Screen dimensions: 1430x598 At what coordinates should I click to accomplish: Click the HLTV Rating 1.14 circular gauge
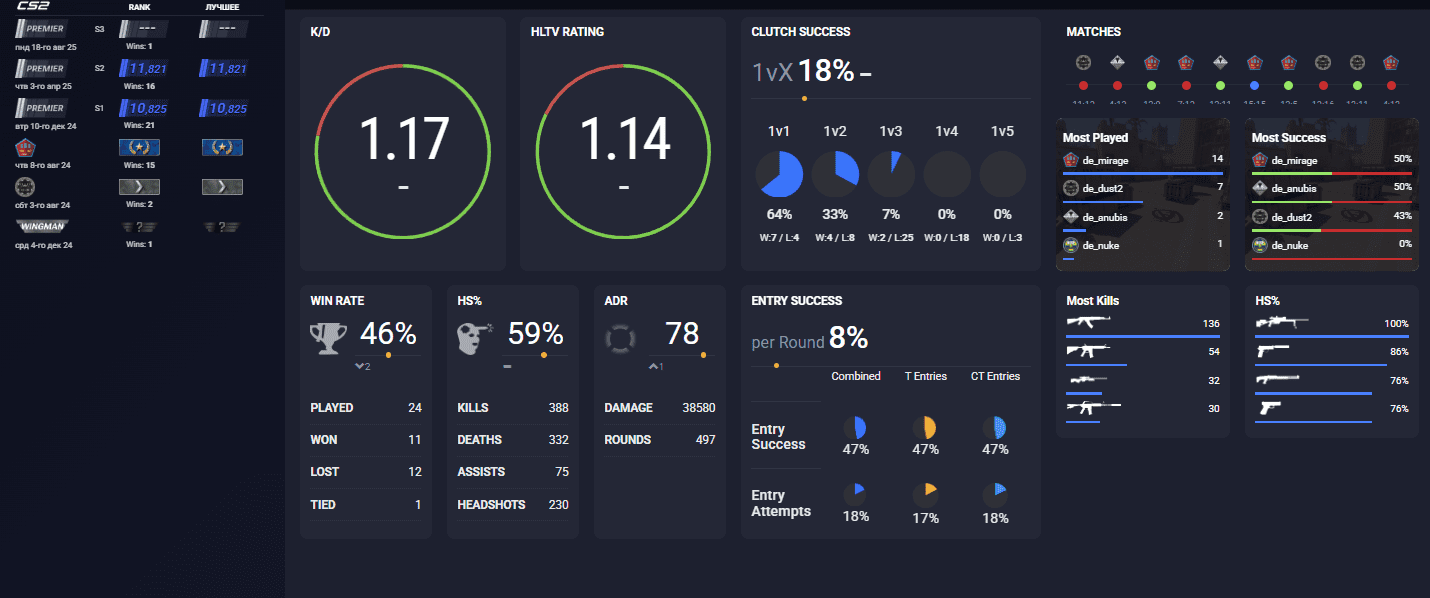click(623, 152)
